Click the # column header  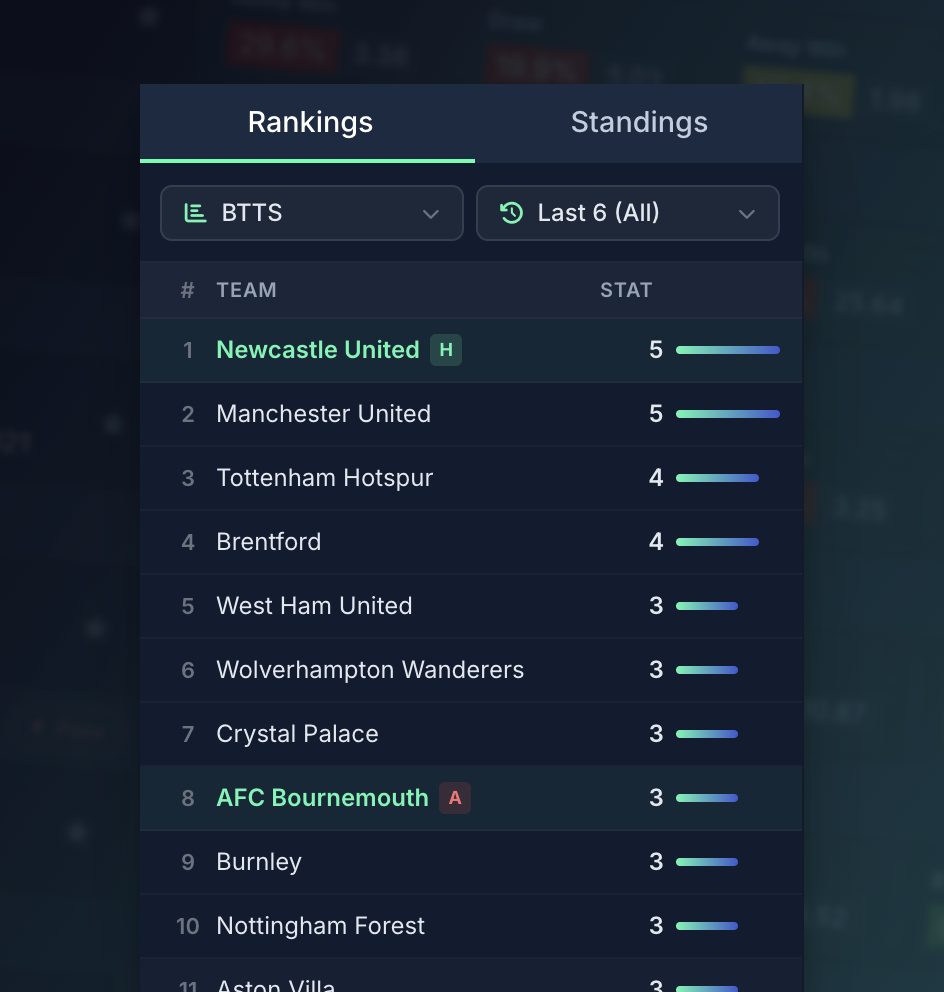coord(187,290)
